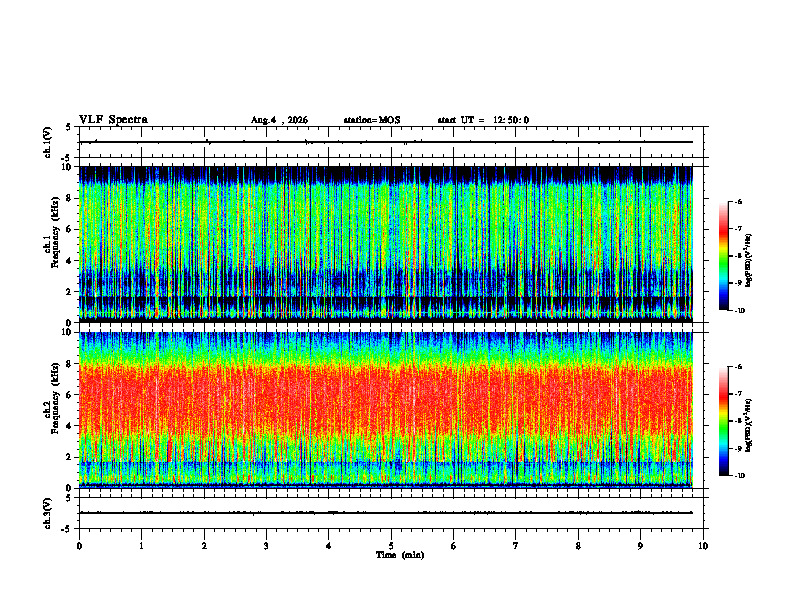Click the "Time (min)" x-axis label
792x612 pixels.
(400, 555)
